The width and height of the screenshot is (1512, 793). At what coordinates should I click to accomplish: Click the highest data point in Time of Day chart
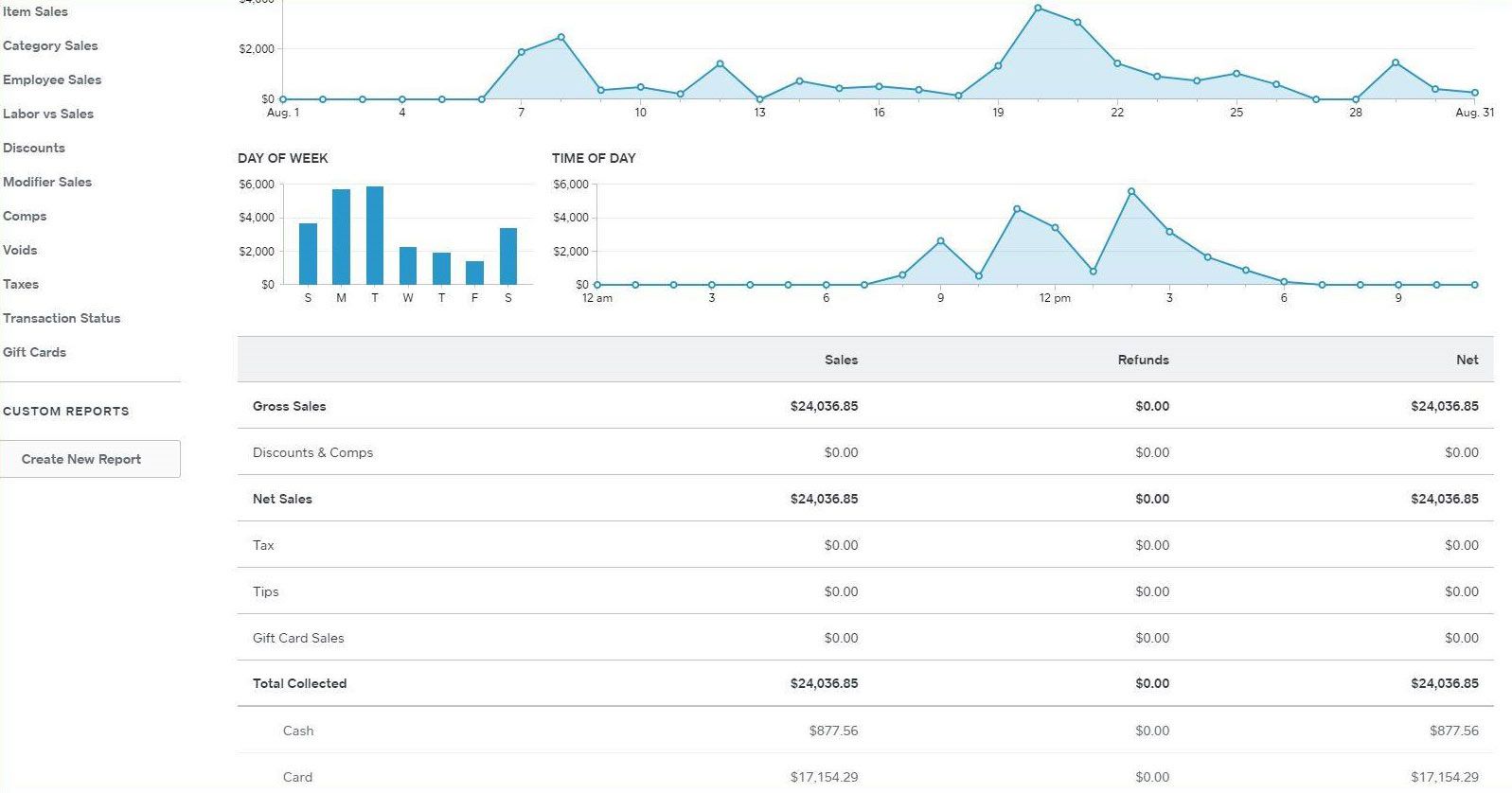pos(1131,192)
